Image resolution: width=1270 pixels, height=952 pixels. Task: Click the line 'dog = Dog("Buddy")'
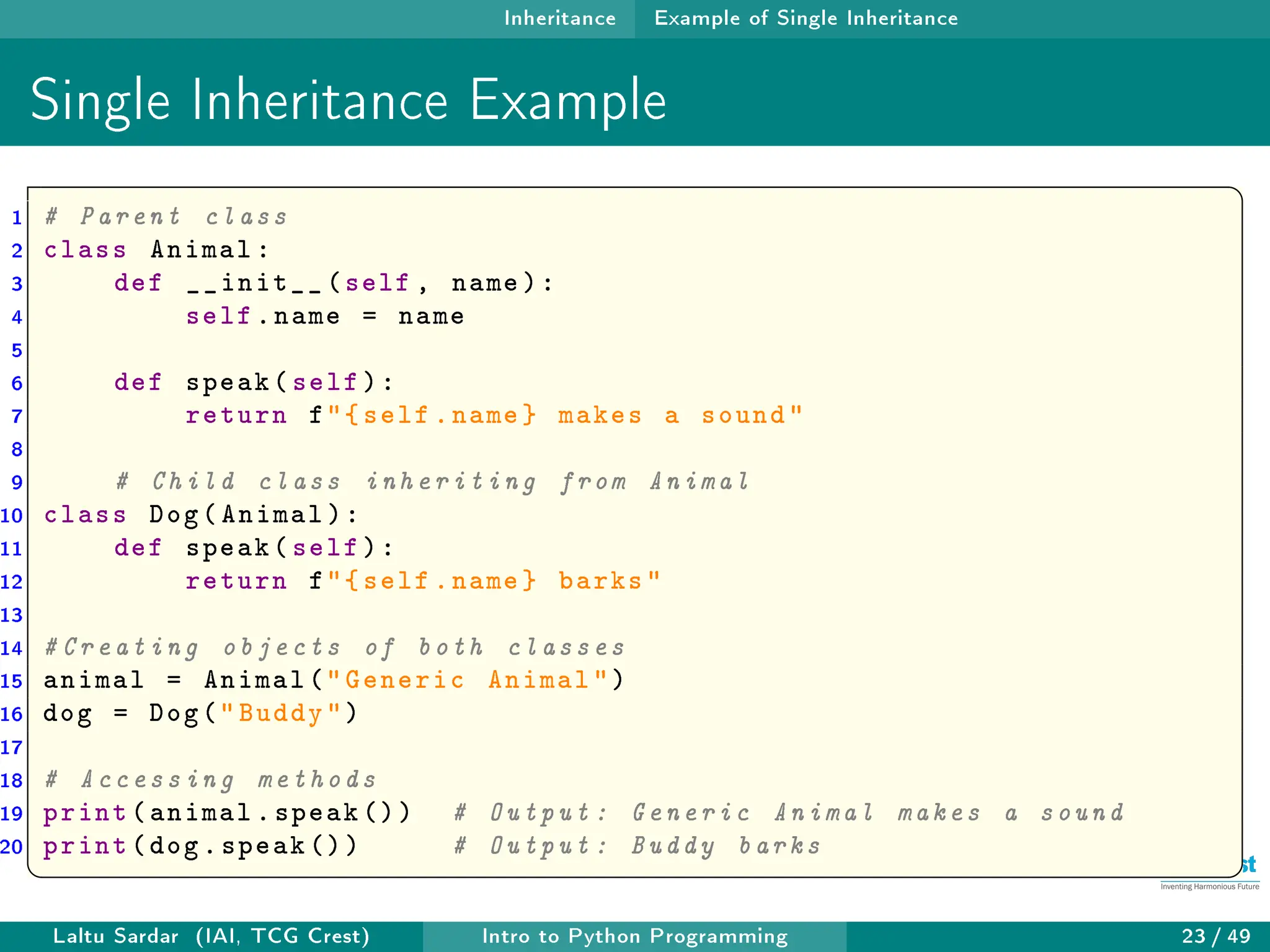coord(201,713)
